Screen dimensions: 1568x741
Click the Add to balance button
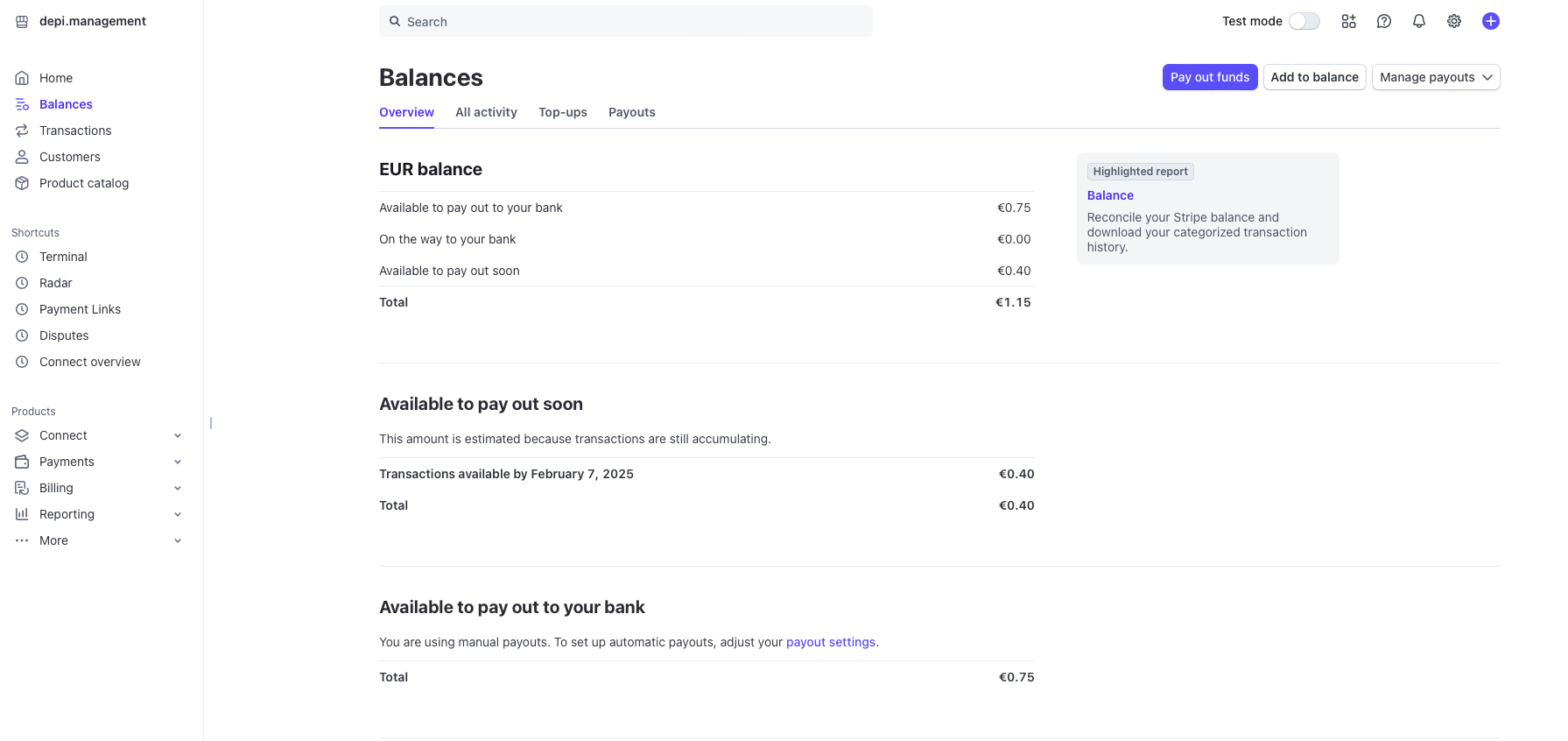(1315, 77)
